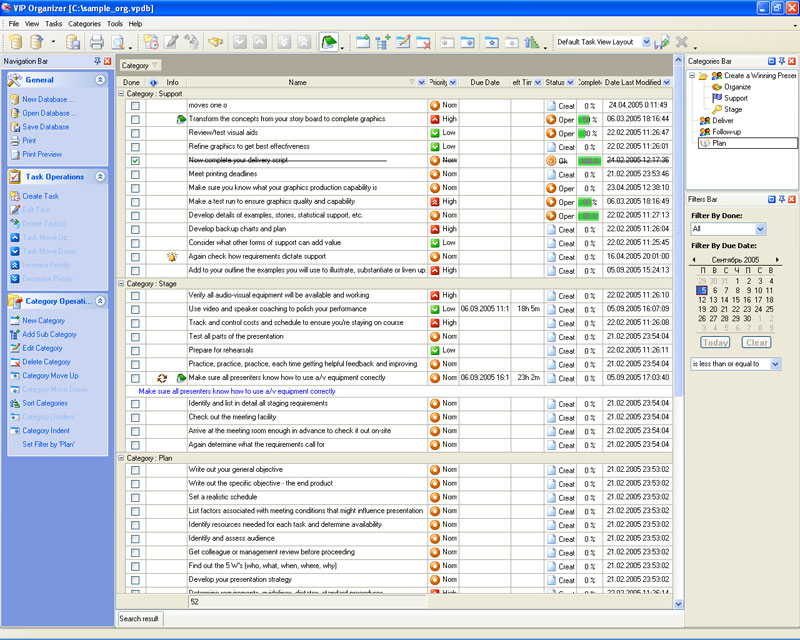Click the Create Task link
Viewport: 800px width, 640px height.
(x=40, y=196)
